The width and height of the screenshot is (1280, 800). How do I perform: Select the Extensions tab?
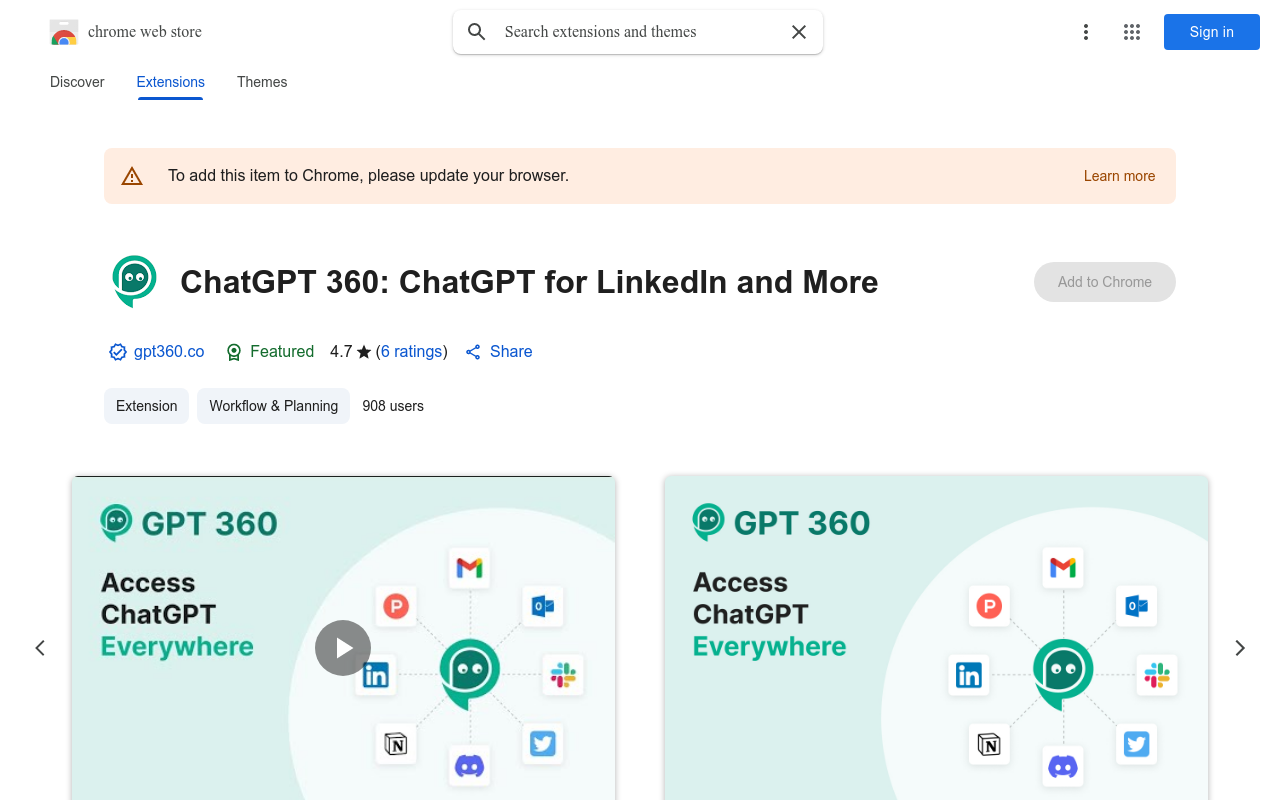point(171,82)
